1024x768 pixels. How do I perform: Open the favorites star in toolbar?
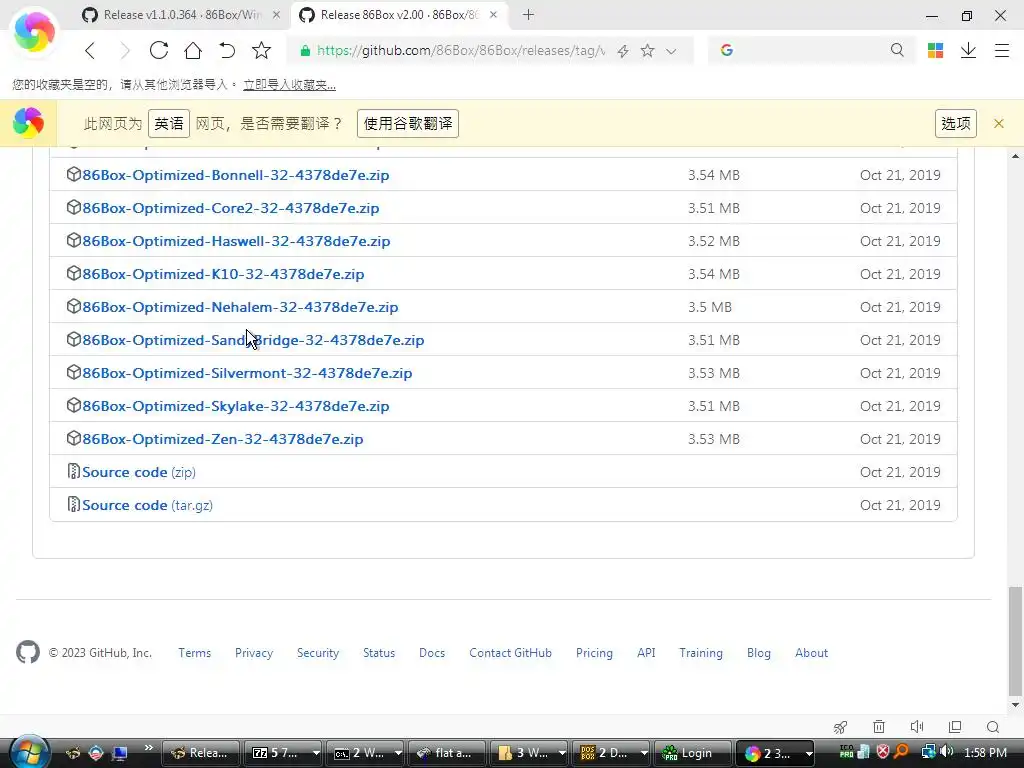pos(261,50)
